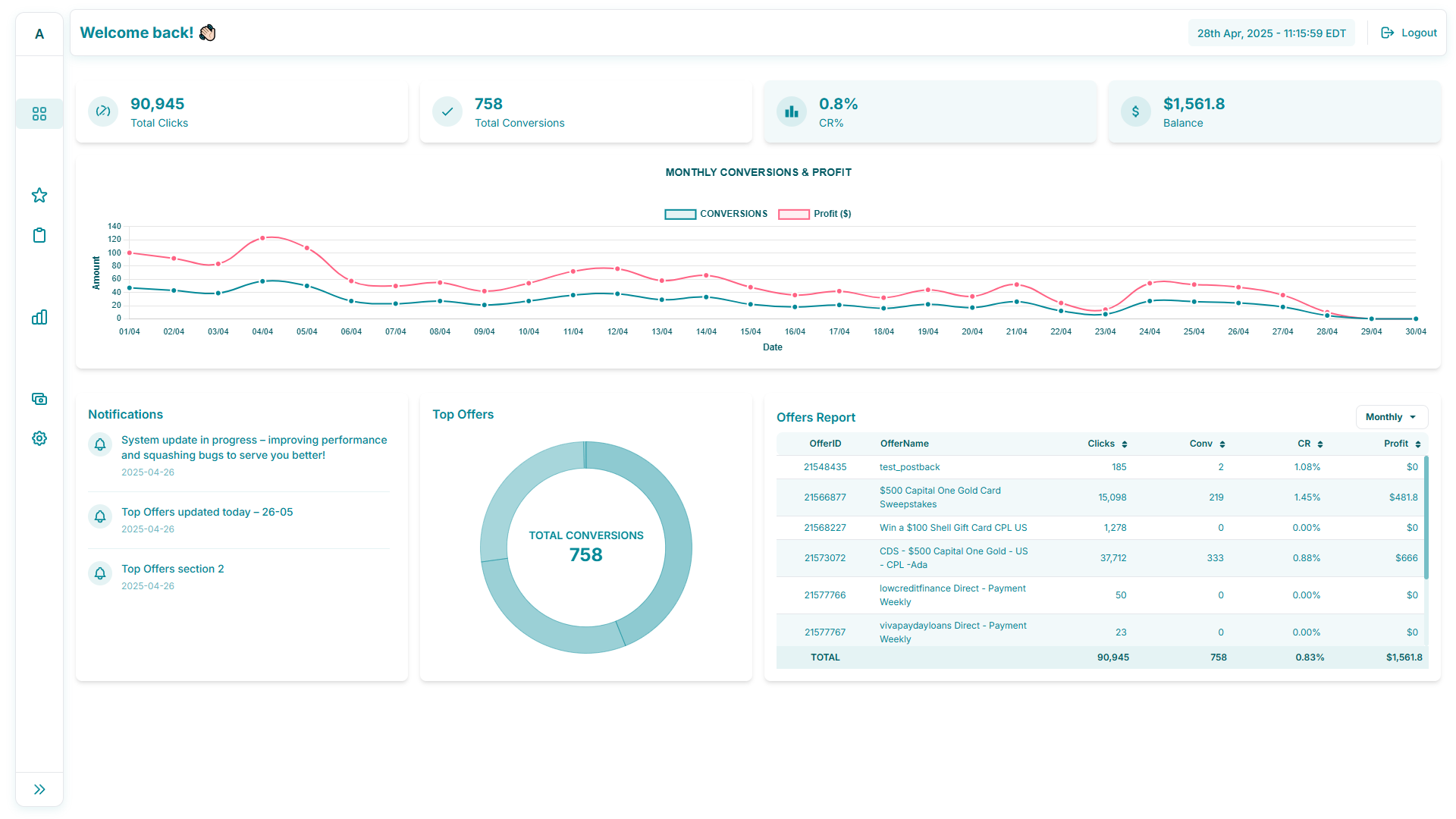Click the bell icon on the system update notification
Viewport: 1456px width, 819px height.
coord(99,444)
